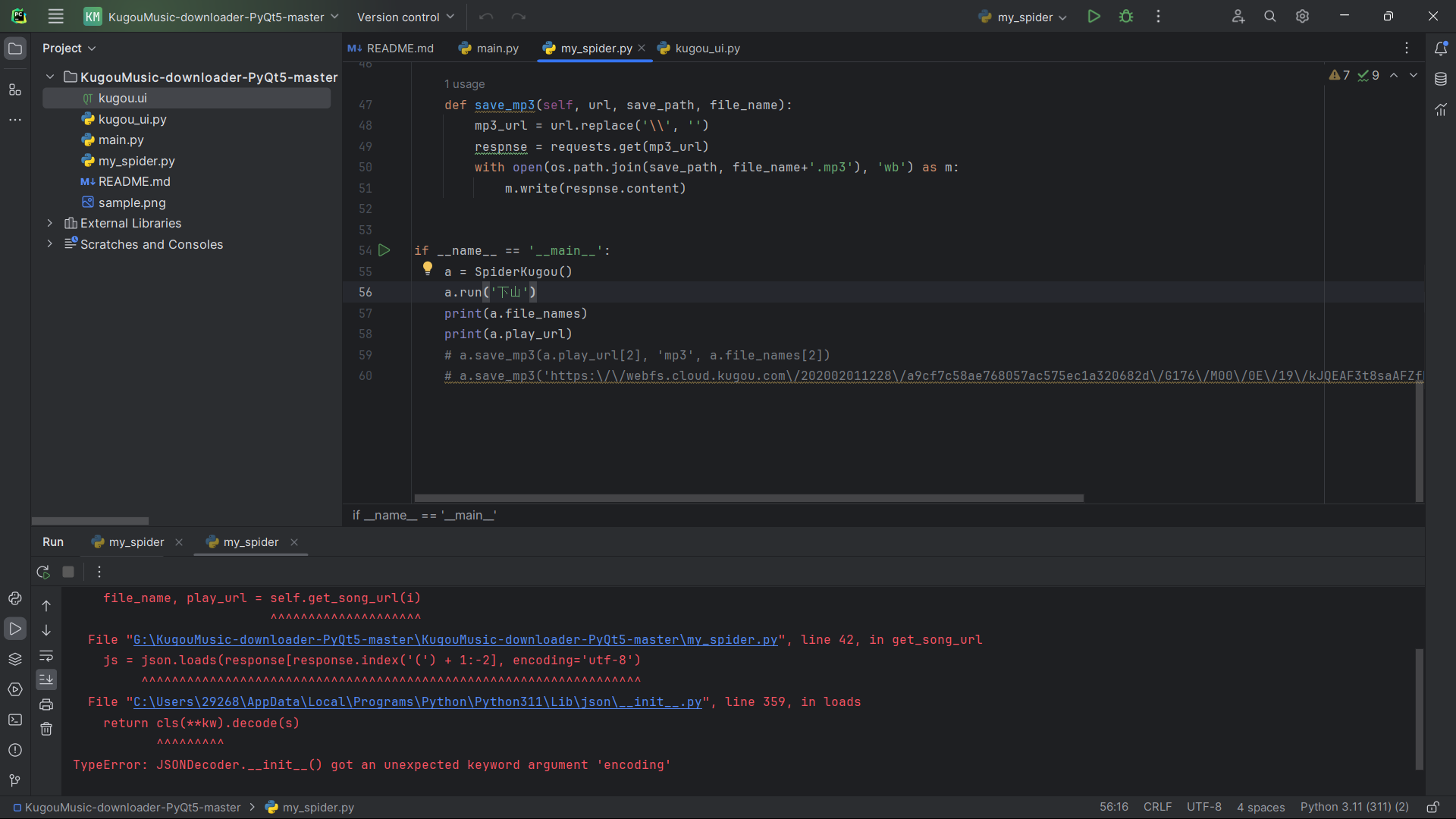
Task: Run my_spider with the green play icon
Action: pos(1094,16)
